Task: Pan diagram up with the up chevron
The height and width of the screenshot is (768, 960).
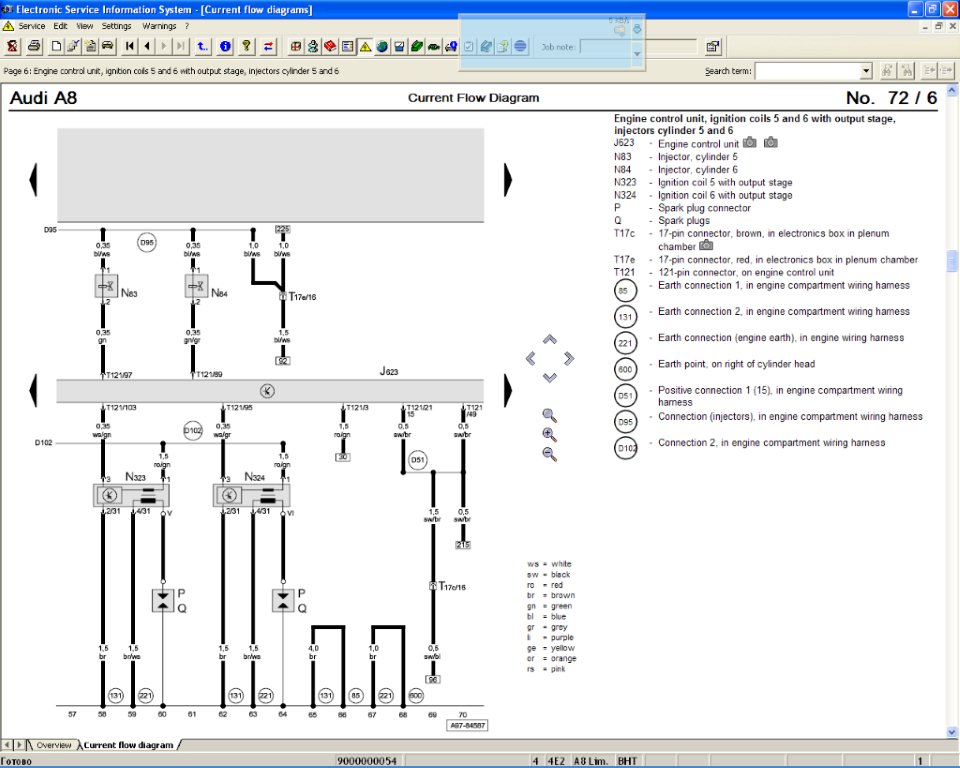Action: 549,339
